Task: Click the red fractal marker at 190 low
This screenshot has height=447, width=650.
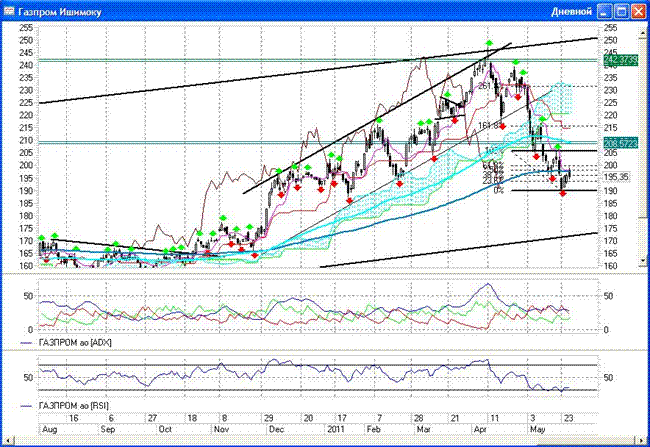Action: pyautogui.click(x=563, y=193)
